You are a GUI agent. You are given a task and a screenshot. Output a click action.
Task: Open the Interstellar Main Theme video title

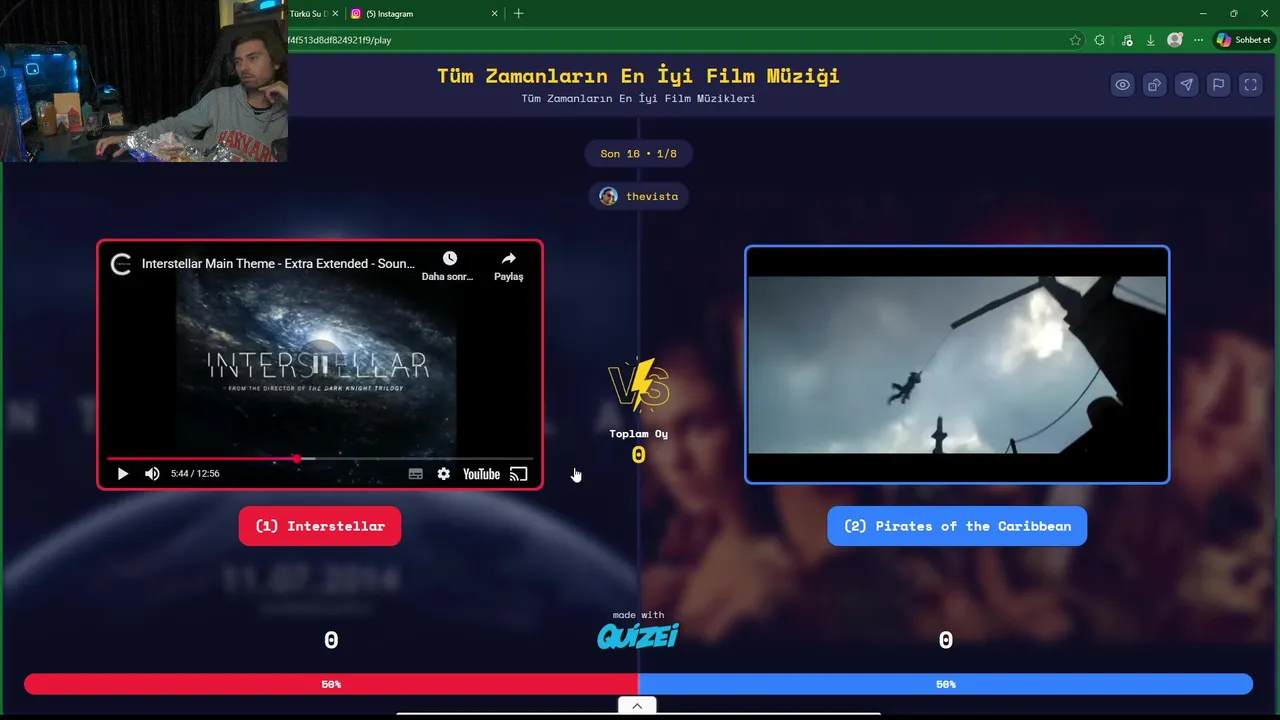[278, 264]
